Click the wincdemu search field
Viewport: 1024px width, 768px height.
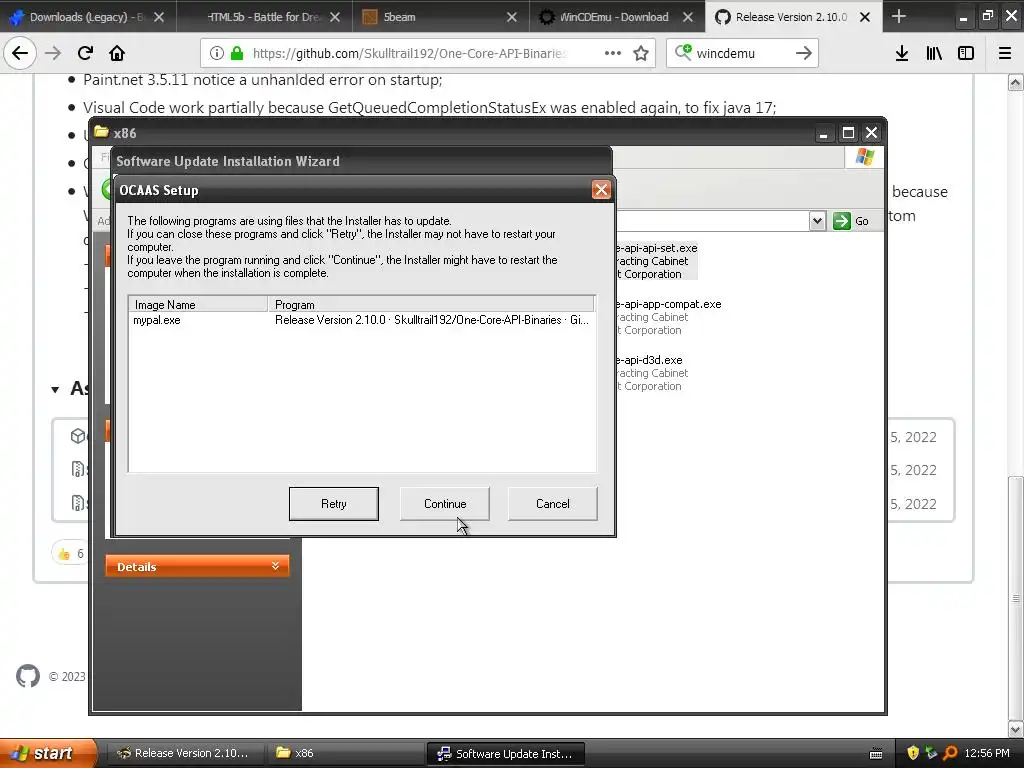(742, 53)
